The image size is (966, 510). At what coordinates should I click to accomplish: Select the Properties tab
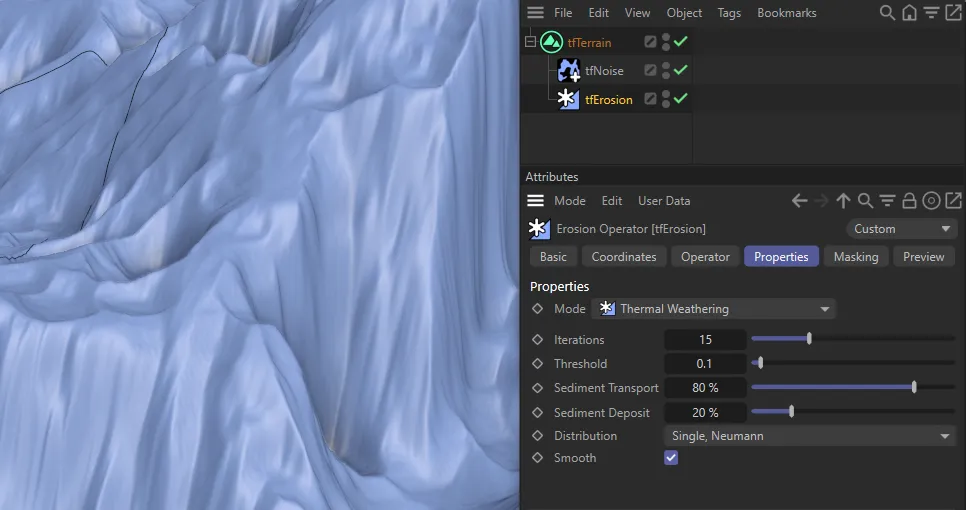pos(781,256)
